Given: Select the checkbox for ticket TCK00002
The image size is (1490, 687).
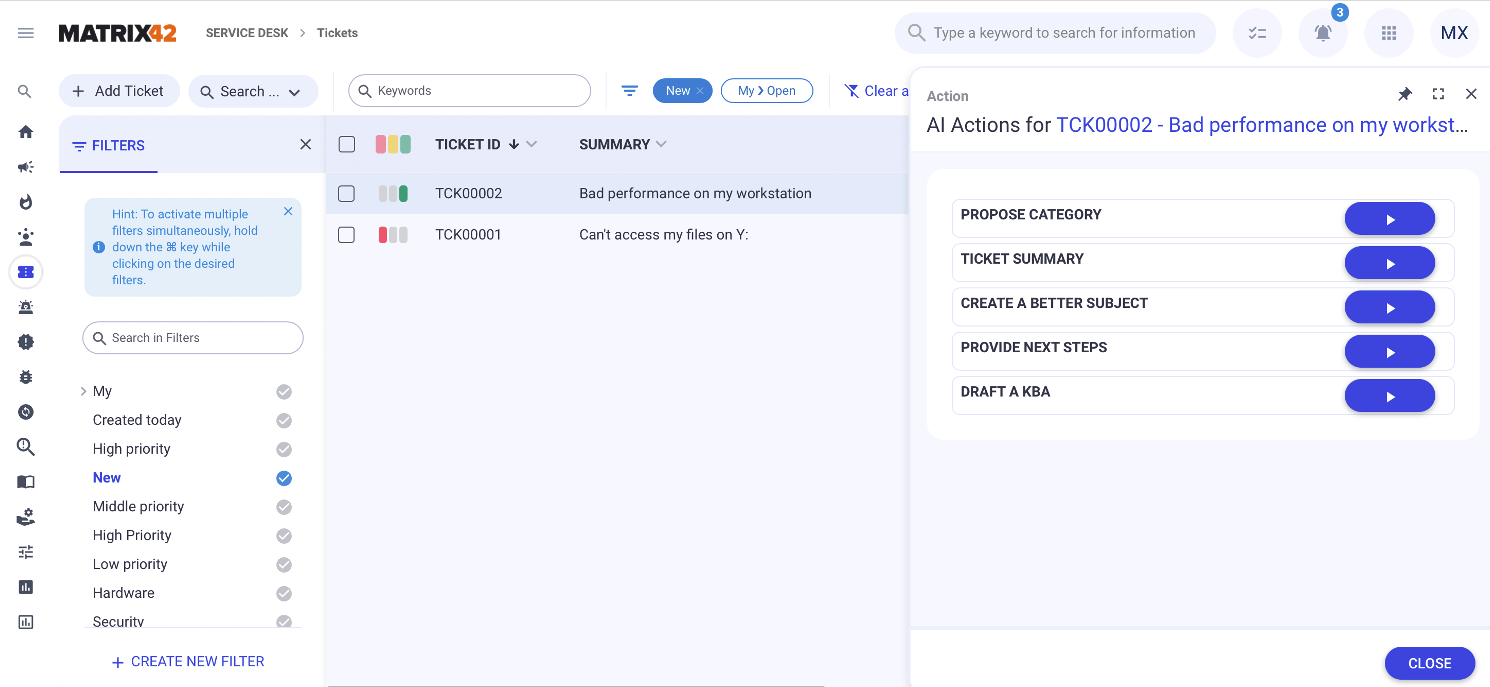Looking at the screenshot, I should click(347, 194).
